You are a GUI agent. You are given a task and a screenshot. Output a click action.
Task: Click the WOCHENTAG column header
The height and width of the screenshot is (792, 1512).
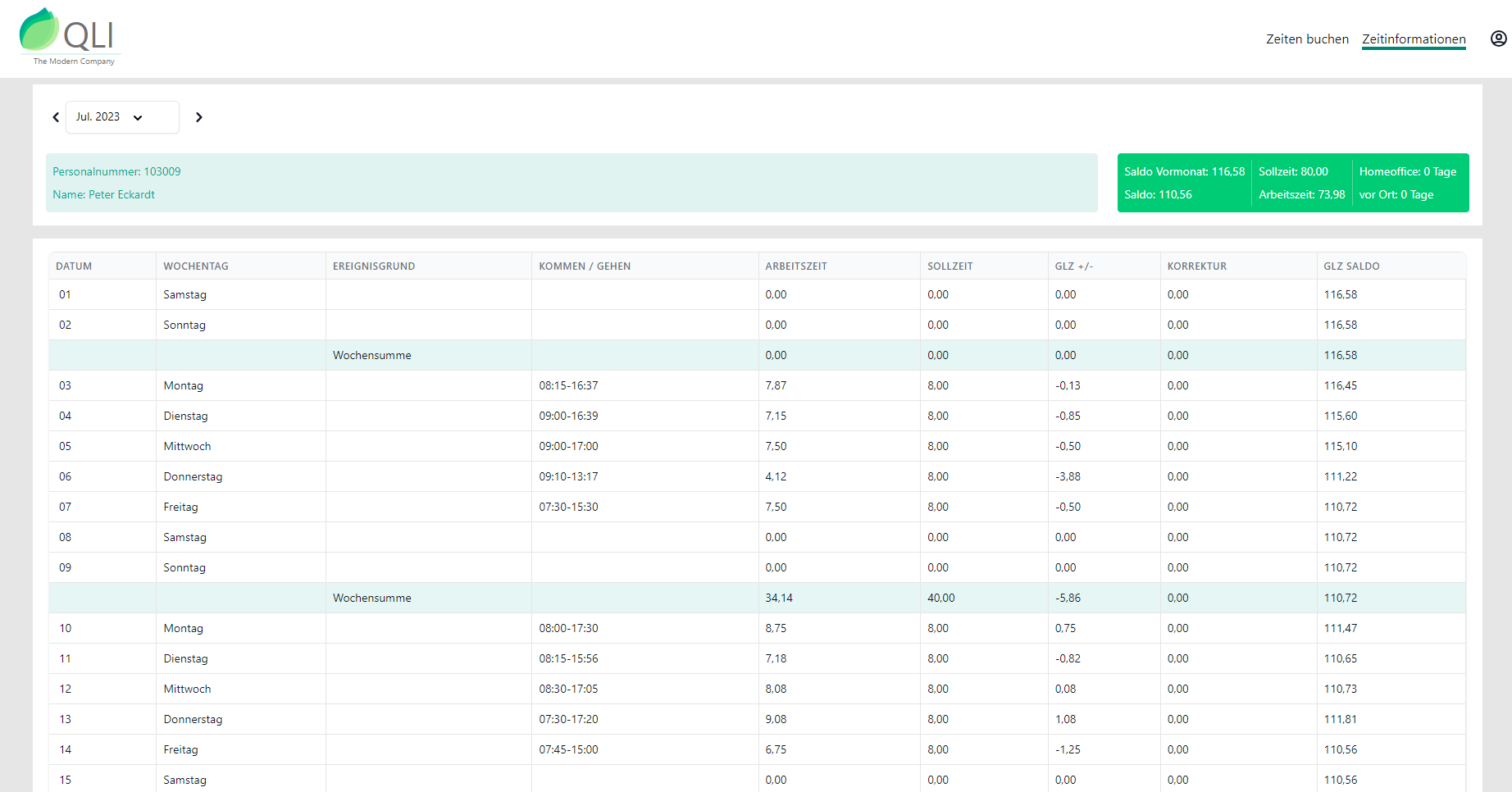195,266
